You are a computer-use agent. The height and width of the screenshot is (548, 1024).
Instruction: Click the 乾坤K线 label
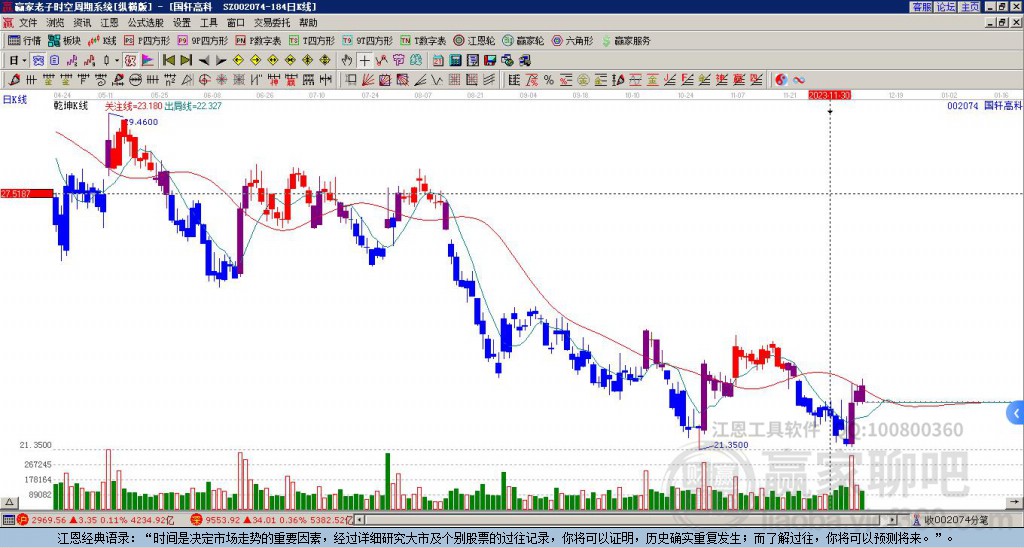[x=71, y=106]
